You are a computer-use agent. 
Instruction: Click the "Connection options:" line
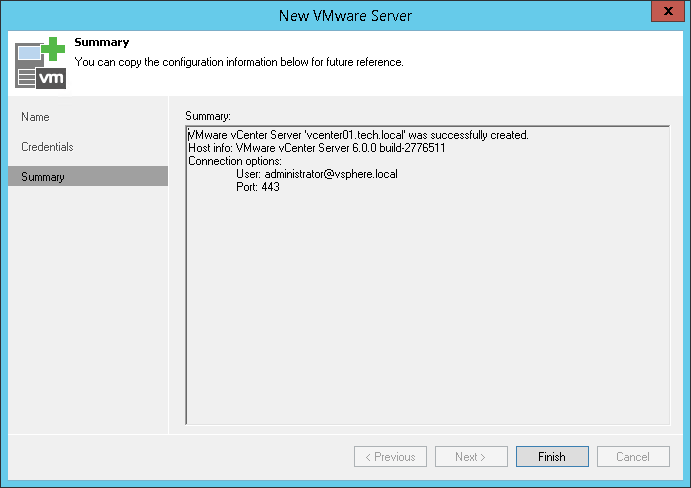click(x=235, y=161)
